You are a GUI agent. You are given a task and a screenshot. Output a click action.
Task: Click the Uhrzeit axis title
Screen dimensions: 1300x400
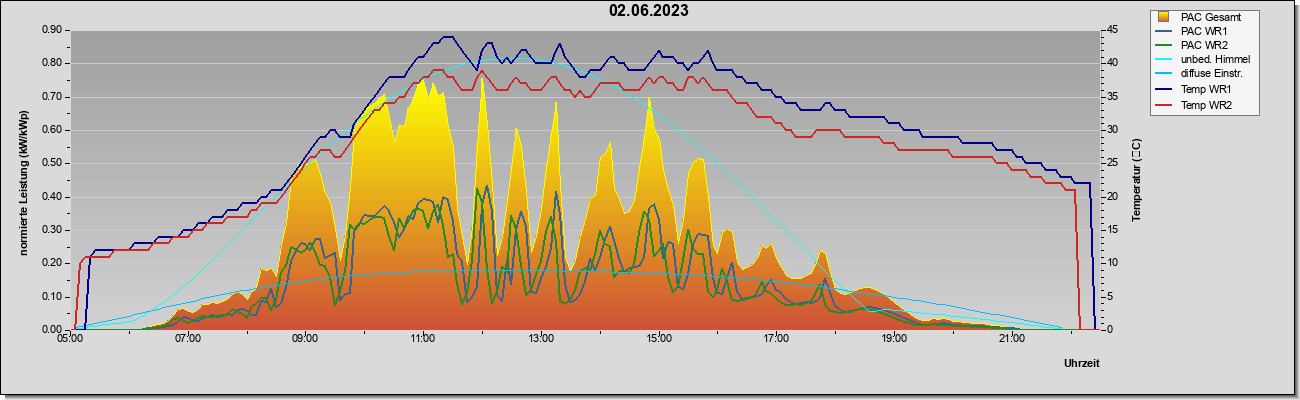pyautogui.click(x=1082, y=364)
